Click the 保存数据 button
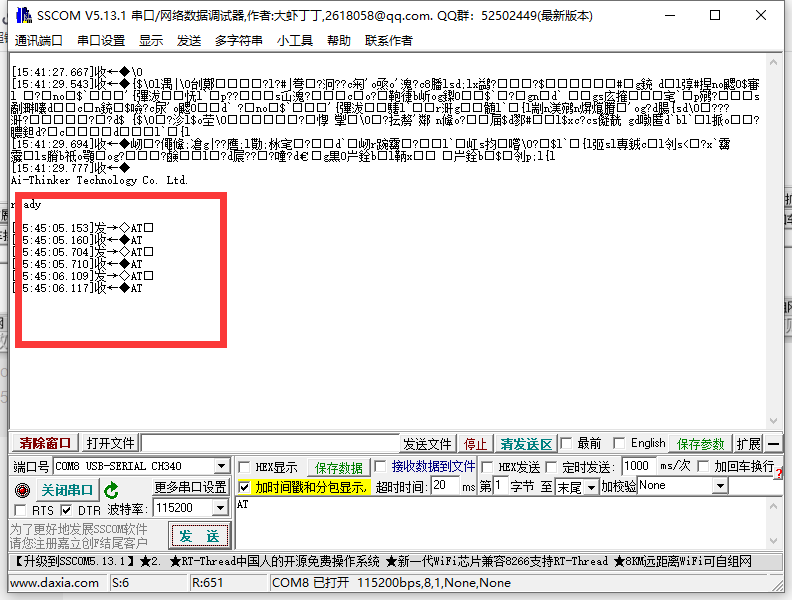Viewport: 792px width, 600px height. pos(338,468)
